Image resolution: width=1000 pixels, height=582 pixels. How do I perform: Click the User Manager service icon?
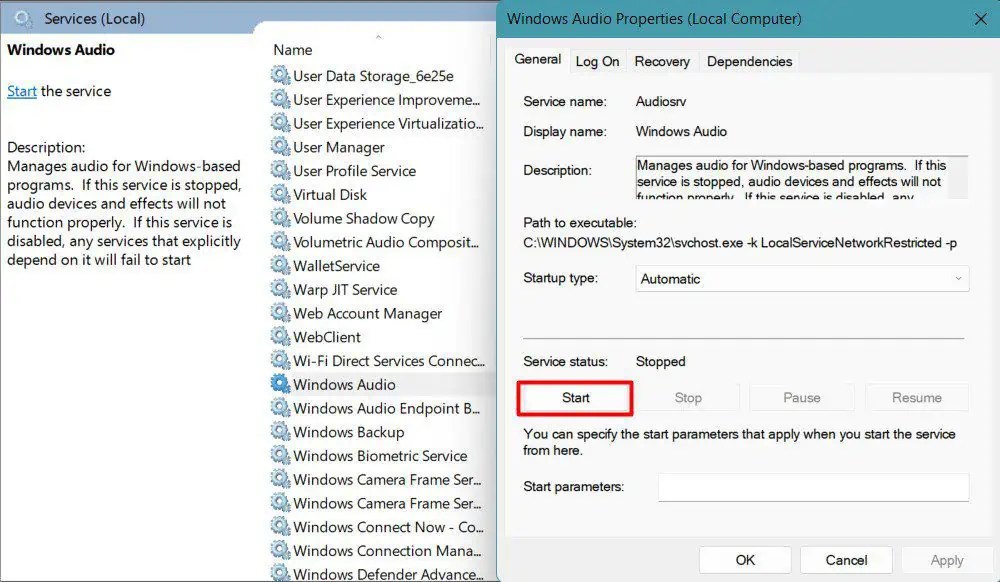(276, 146)
